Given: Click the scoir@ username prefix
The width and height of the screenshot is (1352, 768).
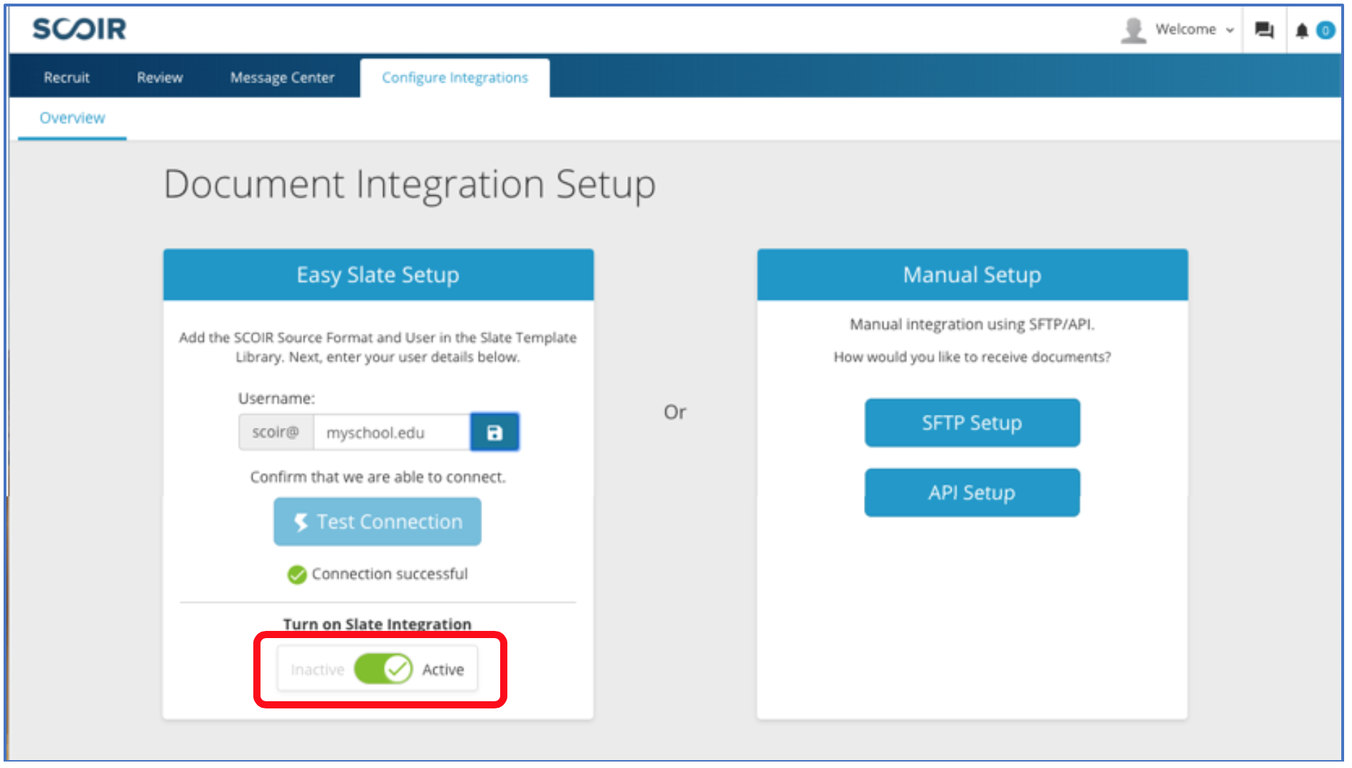Looking at the screenshot, I should pos(276,433).
